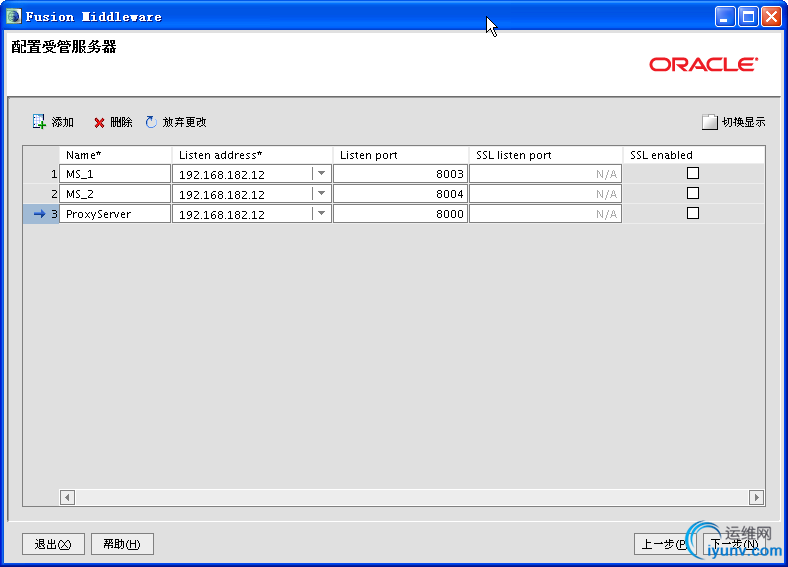The height and width of the screenshot is (567, 788).
Task: Click the 添加 toolbar label
Action: (63, 122)
